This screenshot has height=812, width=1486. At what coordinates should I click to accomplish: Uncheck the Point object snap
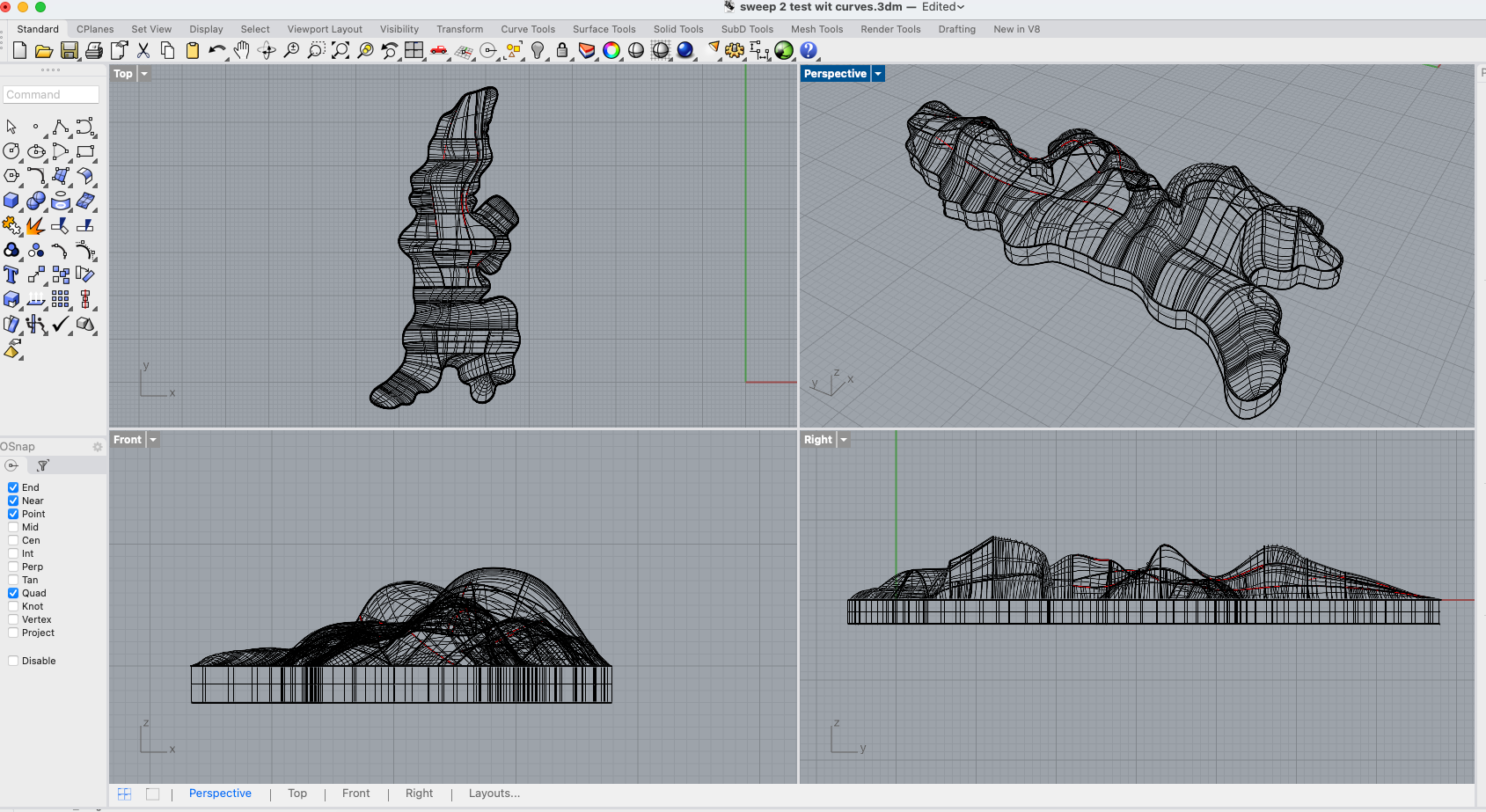pos(13,514)
